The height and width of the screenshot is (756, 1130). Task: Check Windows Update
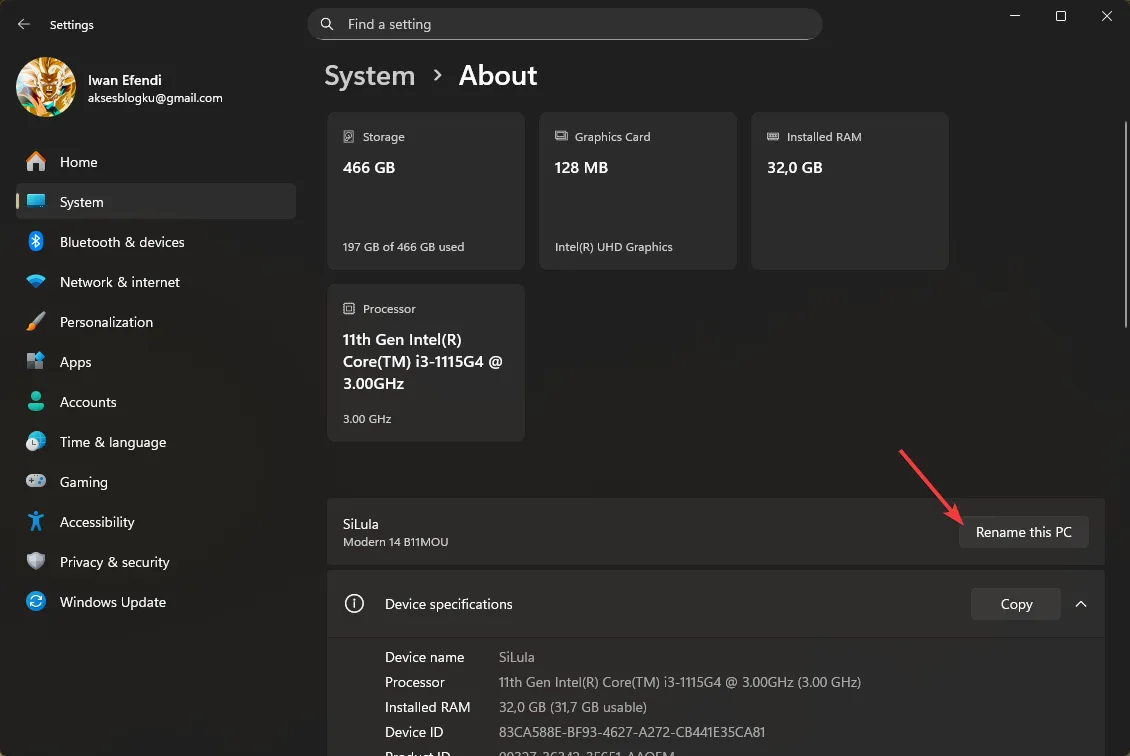pos(112,601)
